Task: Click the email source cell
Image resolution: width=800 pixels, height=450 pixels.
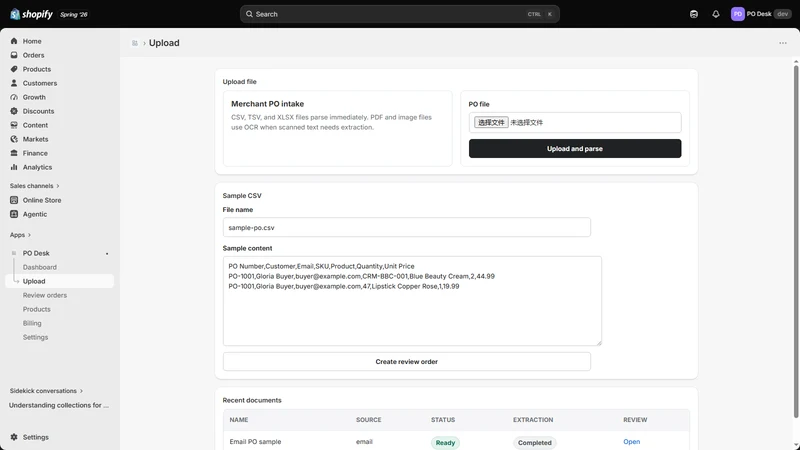Action: [364, 442]
